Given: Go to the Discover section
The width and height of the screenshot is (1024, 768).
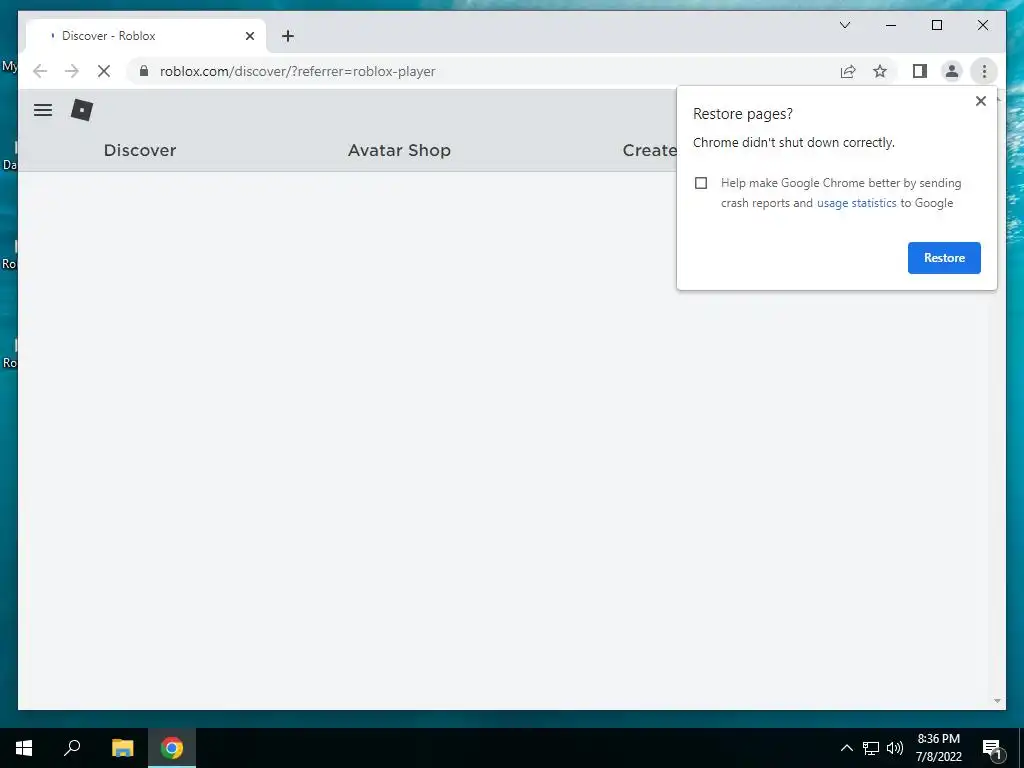Looking at the screenshot, I should [140, 150].
